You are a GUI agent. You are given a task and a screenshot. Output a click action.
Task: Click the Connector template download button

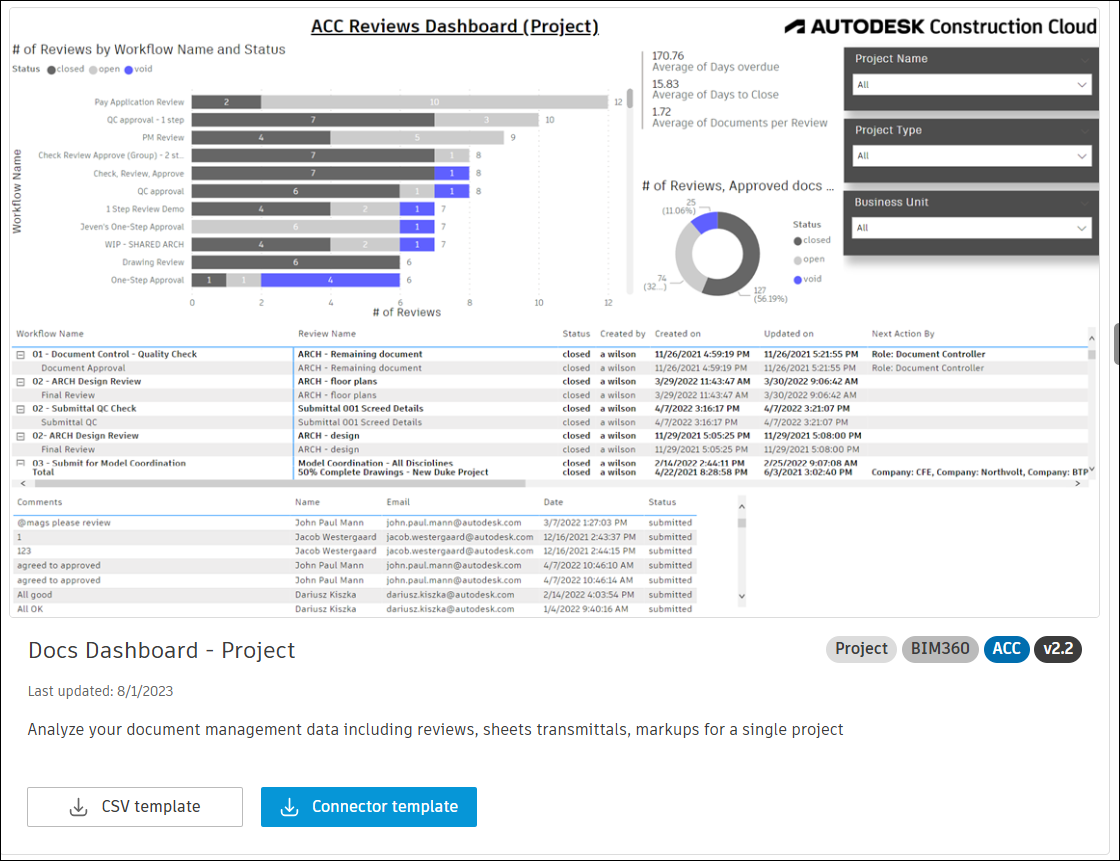(x=369, y=807)
